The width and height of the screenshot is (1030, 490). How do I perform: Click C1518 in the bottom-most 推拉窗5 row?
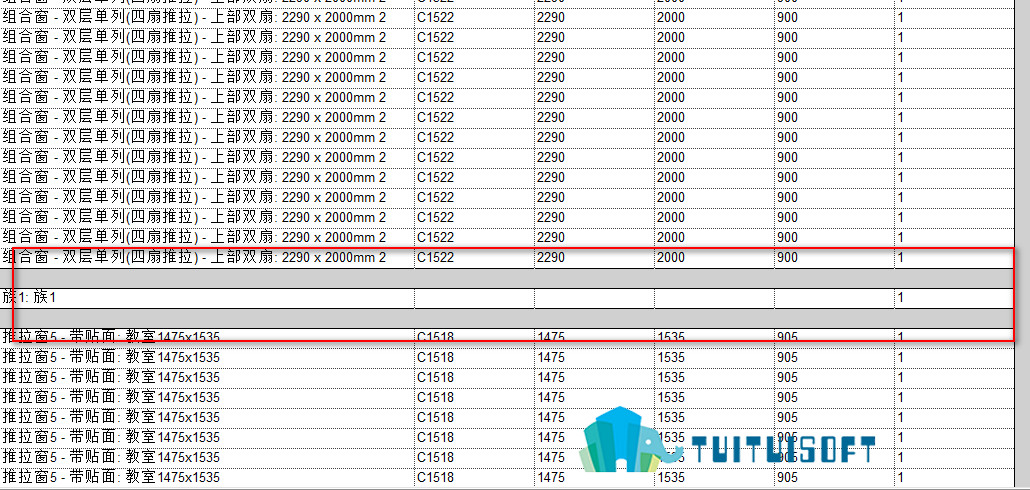click(436, 477)
